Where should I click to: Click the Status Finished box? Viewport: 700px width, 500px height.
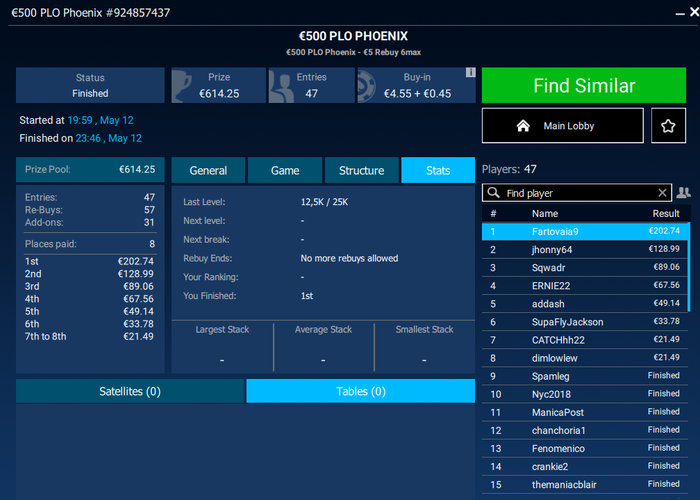click(x=90, y=85)
